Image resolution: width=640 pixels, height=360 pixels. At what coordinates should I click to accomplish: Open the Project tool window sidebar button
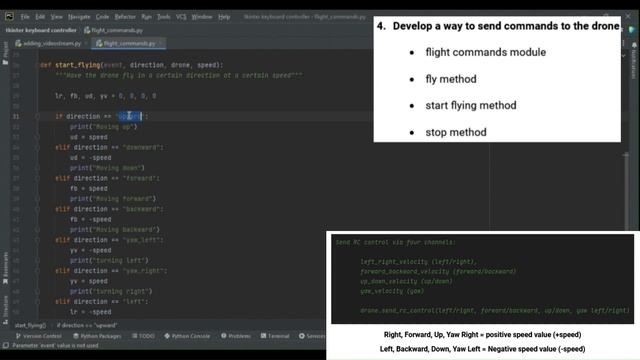5,53
